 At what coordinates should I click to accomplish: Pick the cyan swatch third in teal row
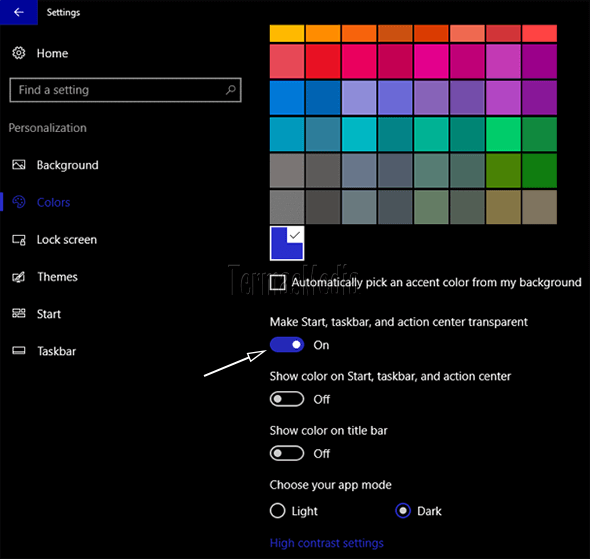coord(359,134)
